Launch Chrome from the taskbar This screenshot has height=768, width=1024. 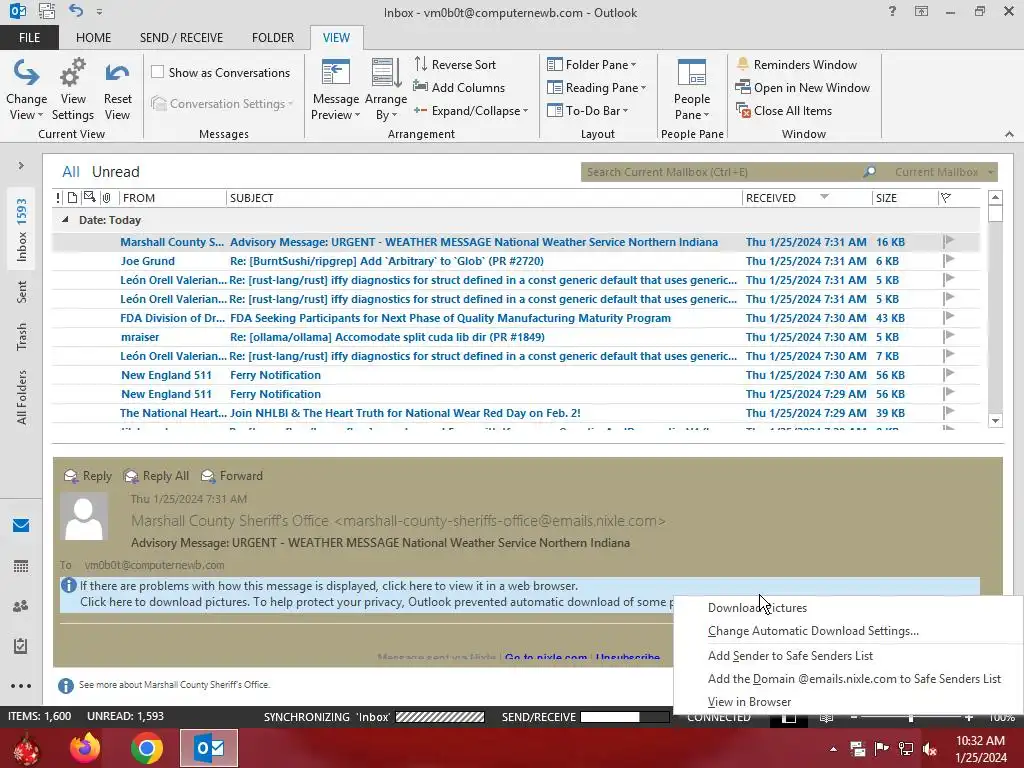point(147,748)
